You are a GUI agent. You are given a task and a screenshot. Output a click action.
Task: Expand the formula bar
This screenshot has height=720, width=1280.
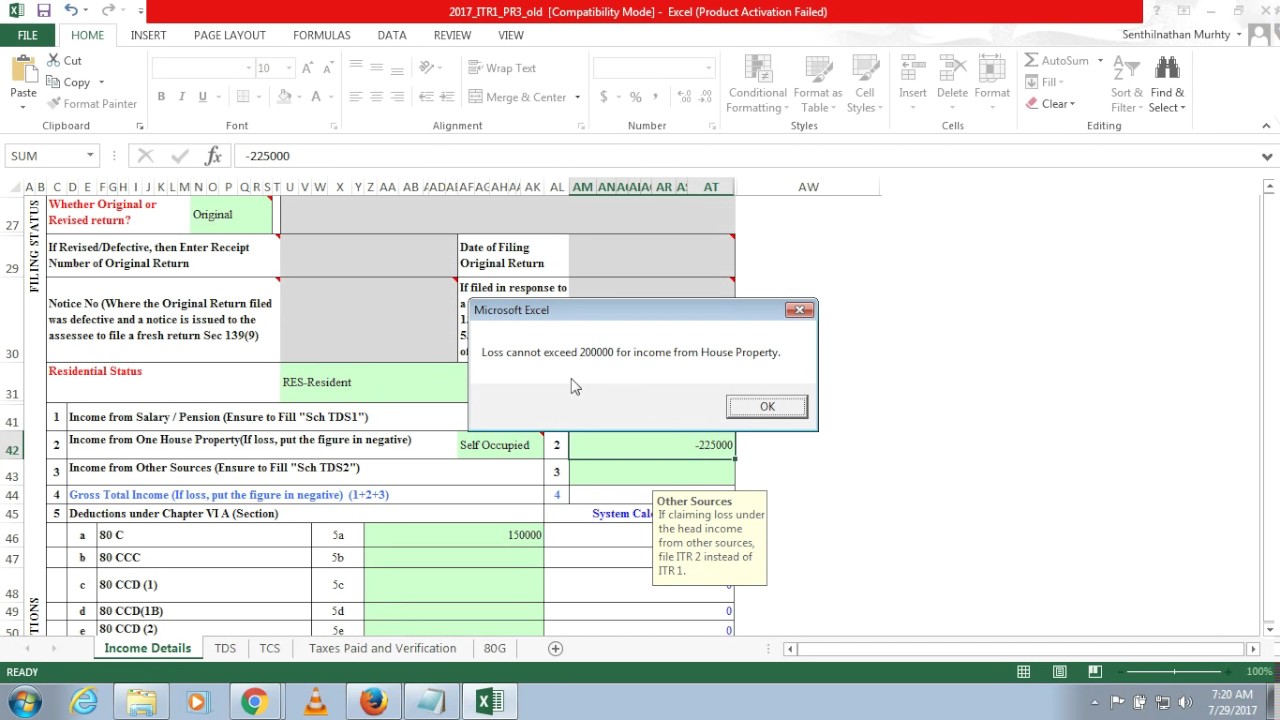1267,156
